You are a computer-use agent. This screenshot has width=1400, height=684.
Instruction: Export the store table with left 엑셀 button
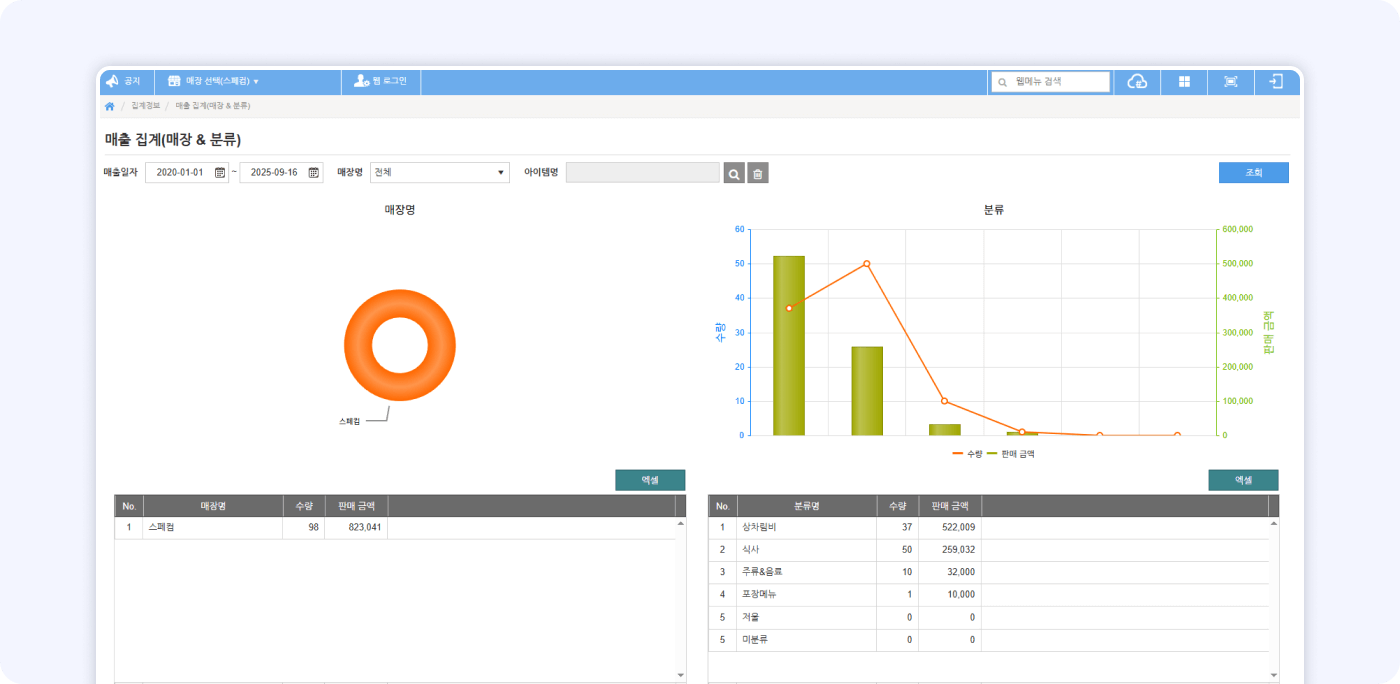(649, 480)
